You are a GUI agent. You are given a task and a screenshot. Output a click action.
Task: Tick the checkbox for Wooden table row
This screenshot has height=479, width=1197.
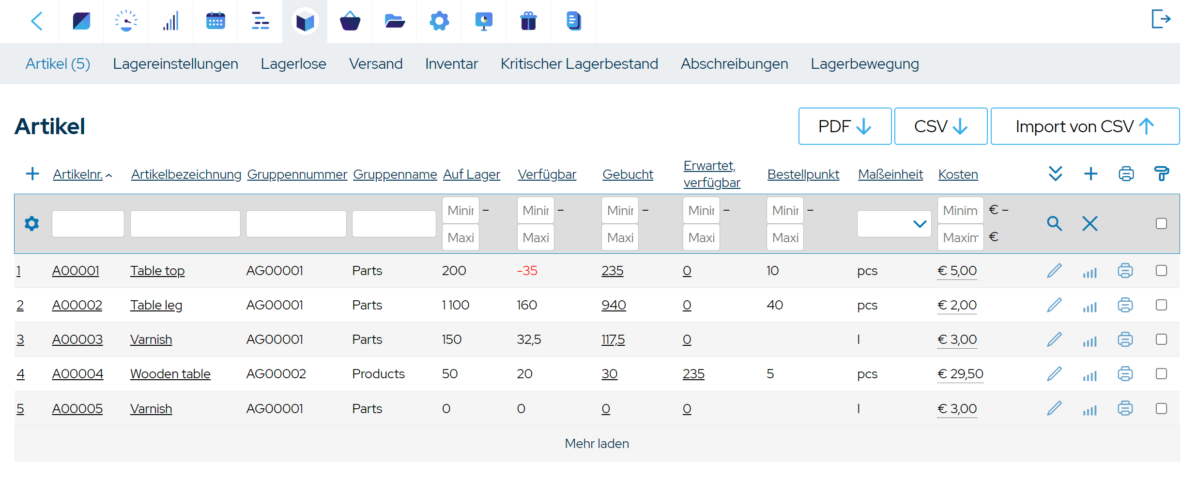point(1161,374)
